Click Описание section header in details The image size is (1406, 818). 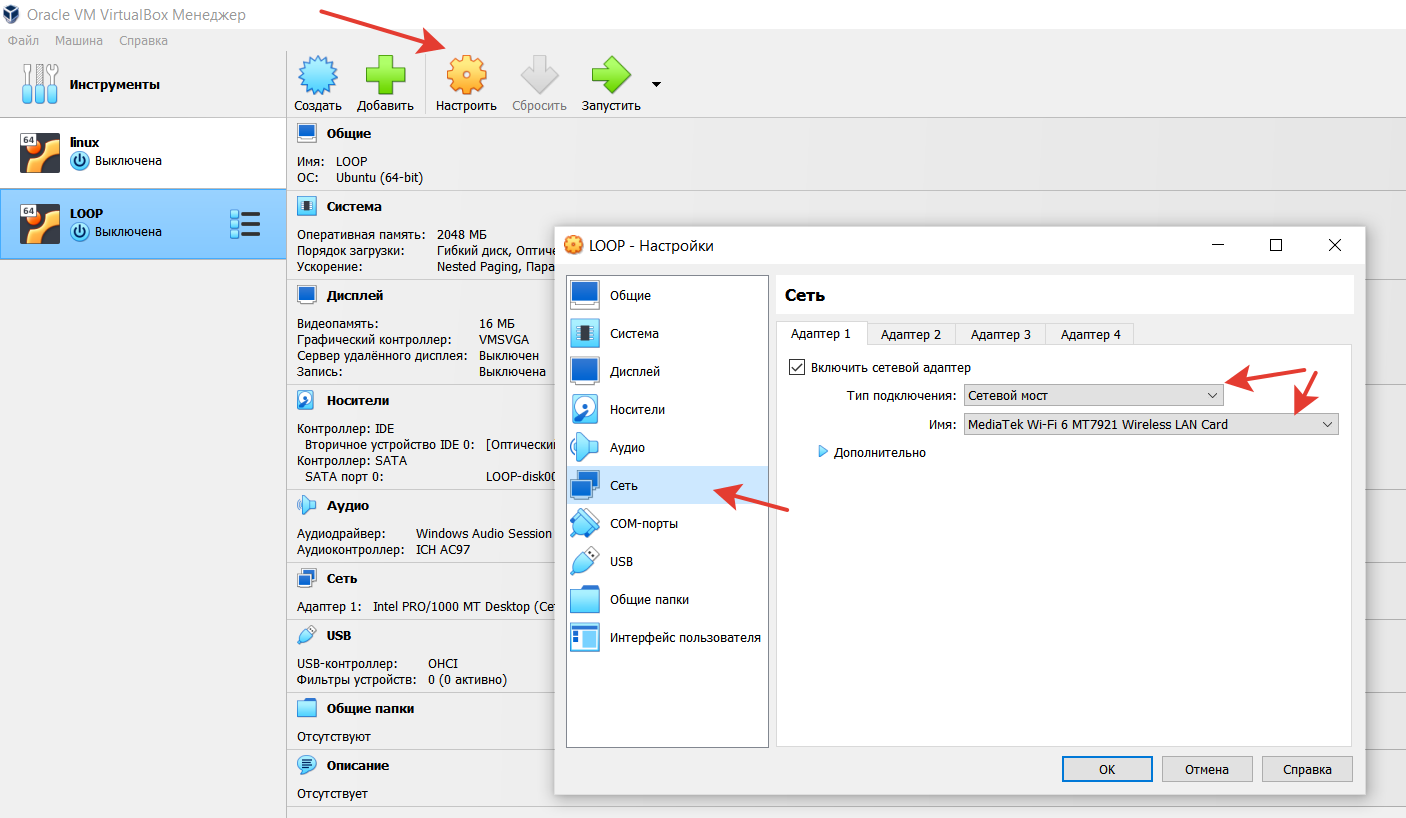pyautogui.click(x=358, y=765)
